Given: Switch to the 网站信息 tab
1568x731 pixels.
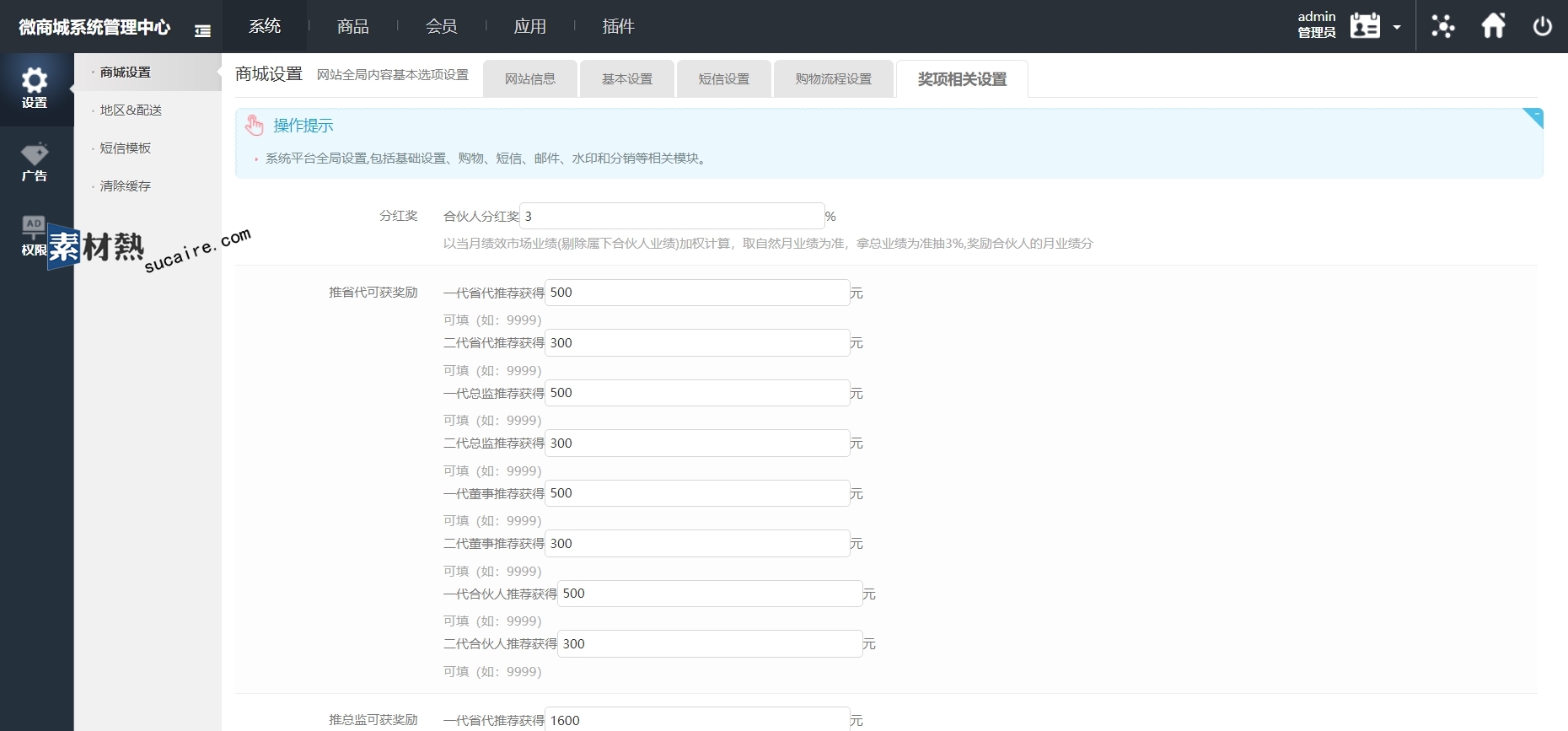Looking at the screenshot, I should click(530, 78).
